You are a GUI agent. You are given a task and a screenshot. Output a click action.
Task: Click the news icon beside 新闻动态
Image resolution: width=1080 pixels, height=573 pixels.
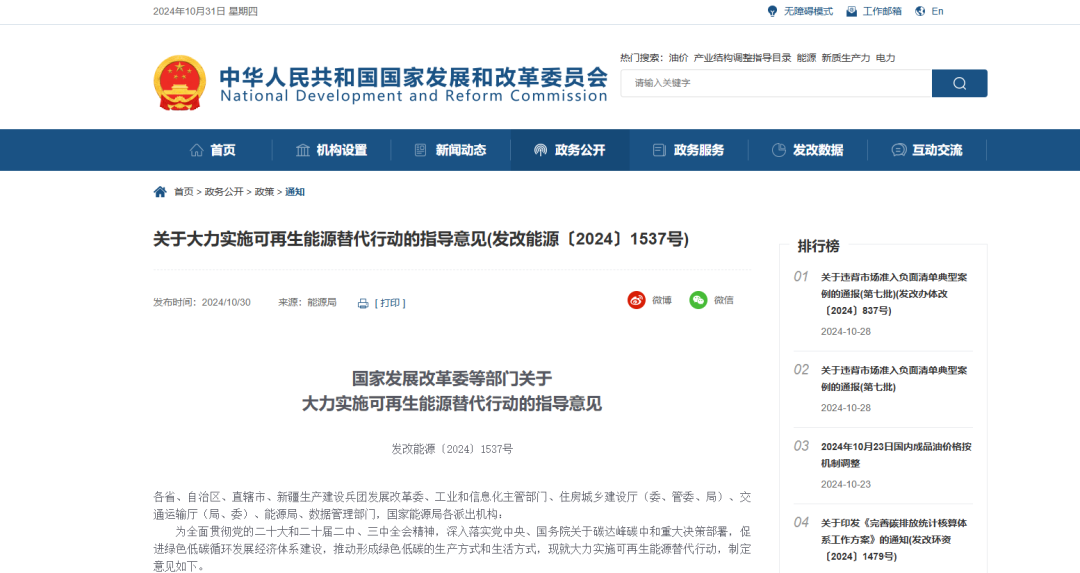(420, 150)
